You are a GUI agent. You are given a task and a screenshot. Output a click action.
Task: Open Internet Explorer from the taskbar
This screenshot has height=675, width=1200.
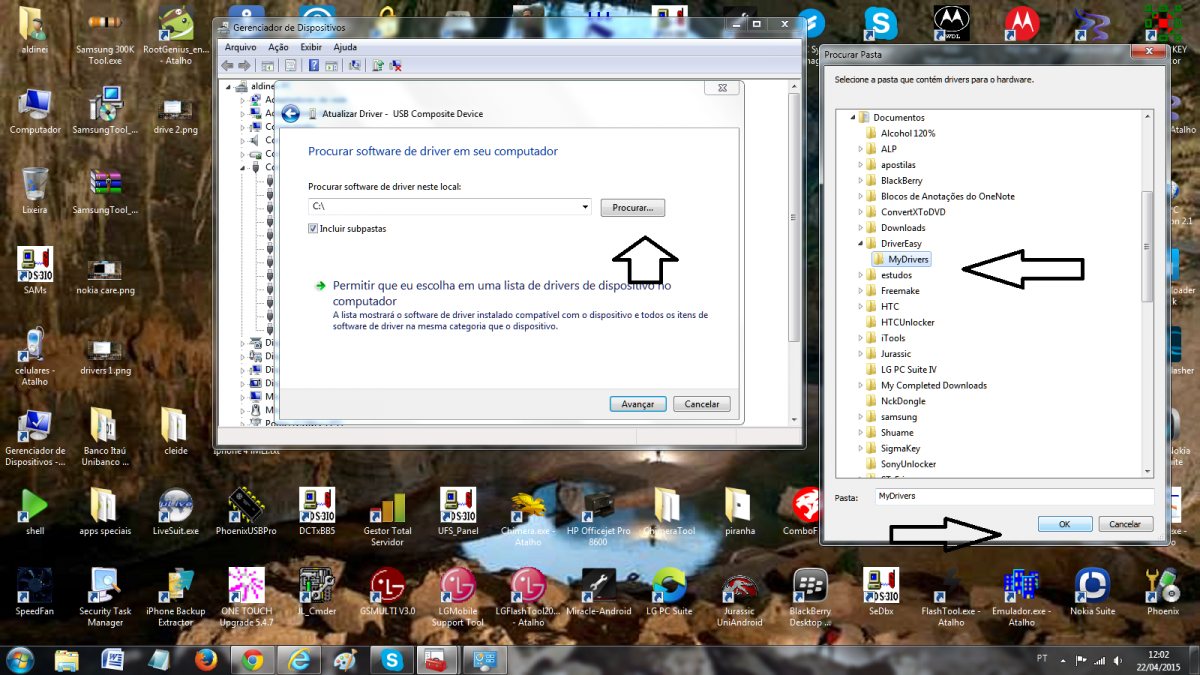(299, 660)
